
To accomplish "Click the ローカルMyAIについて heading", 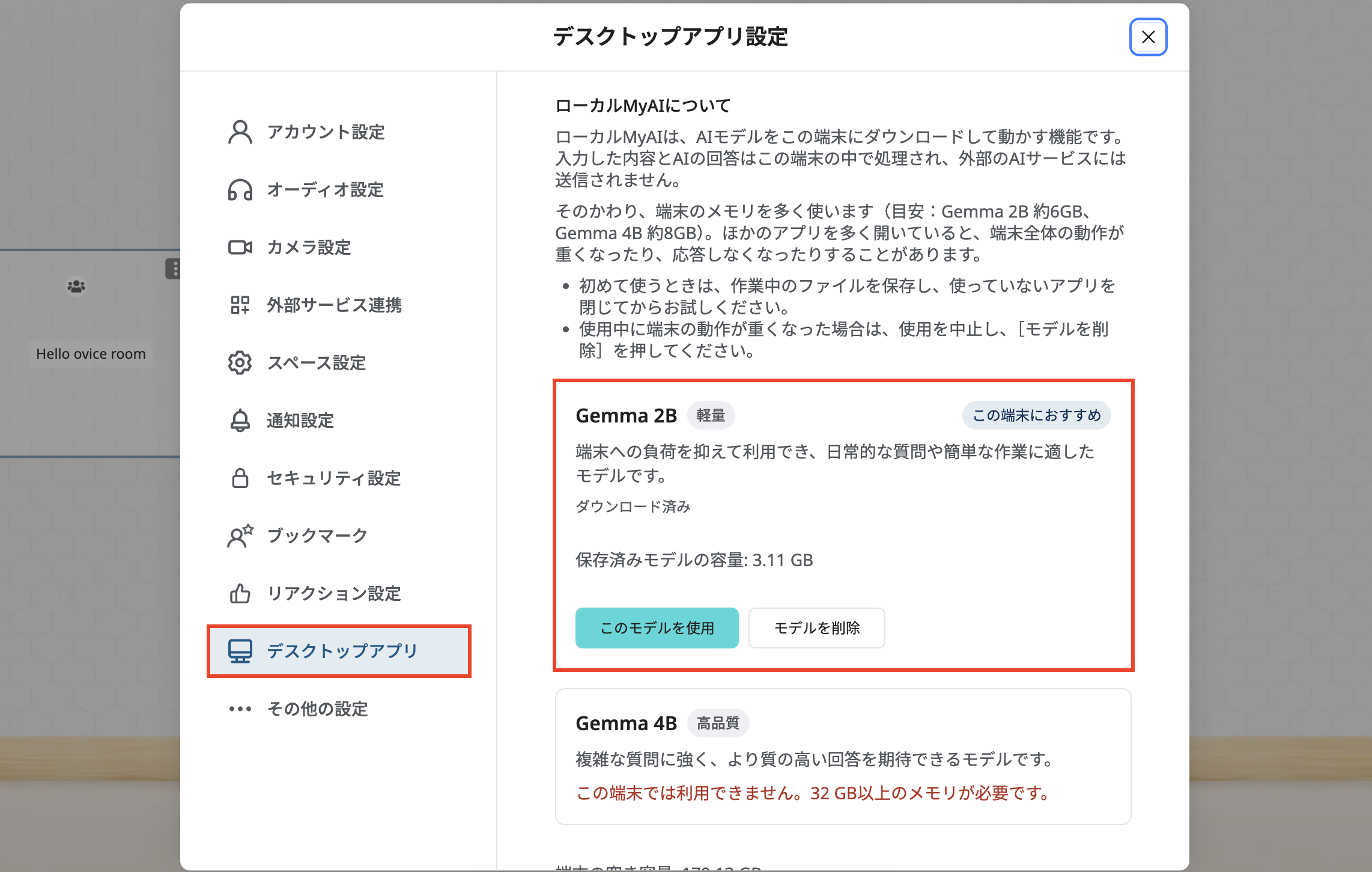I will (x=643, y=106).
